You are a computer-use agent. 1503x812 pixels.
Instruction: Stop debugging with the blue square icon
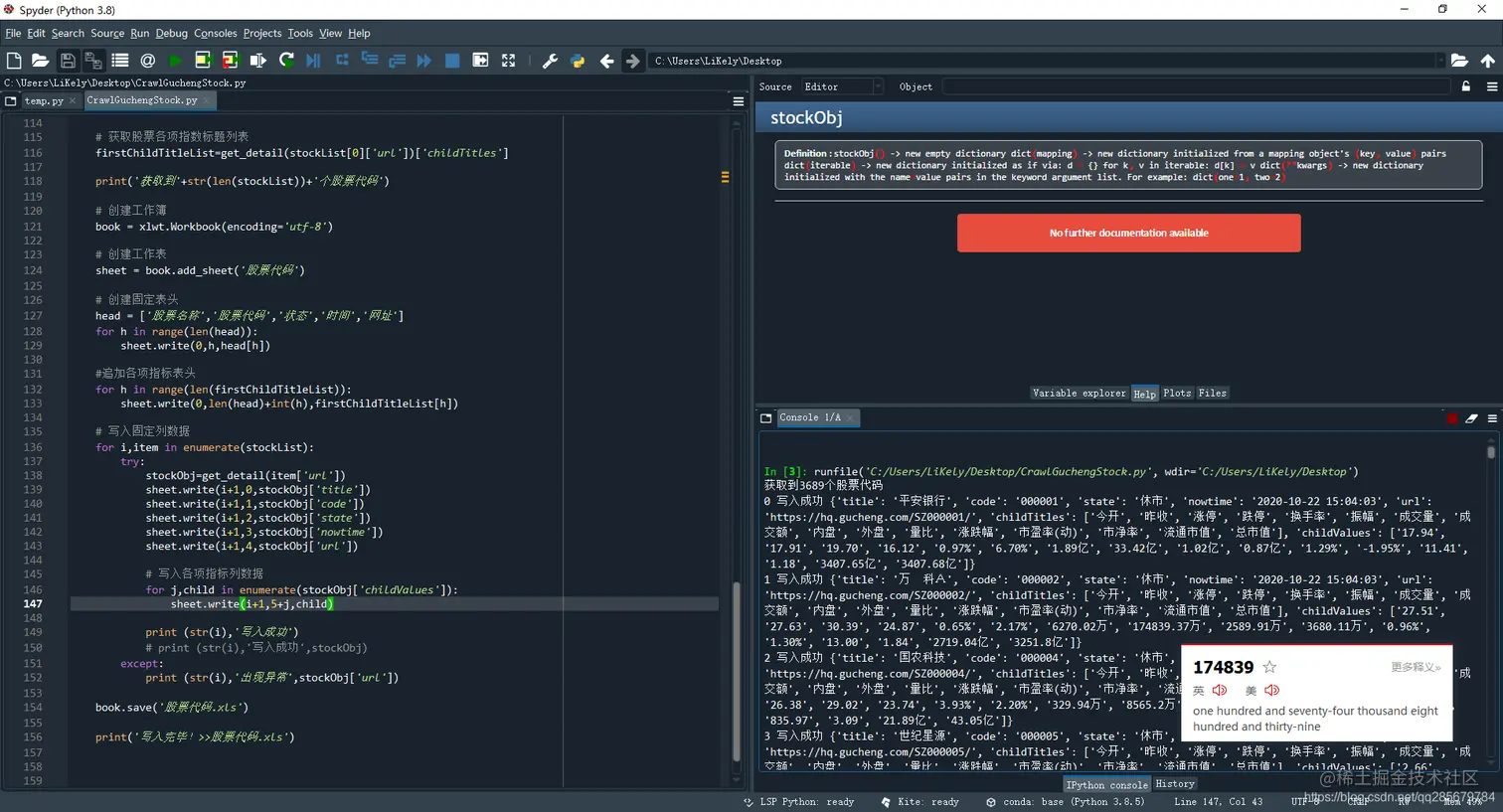coord(452,61)
